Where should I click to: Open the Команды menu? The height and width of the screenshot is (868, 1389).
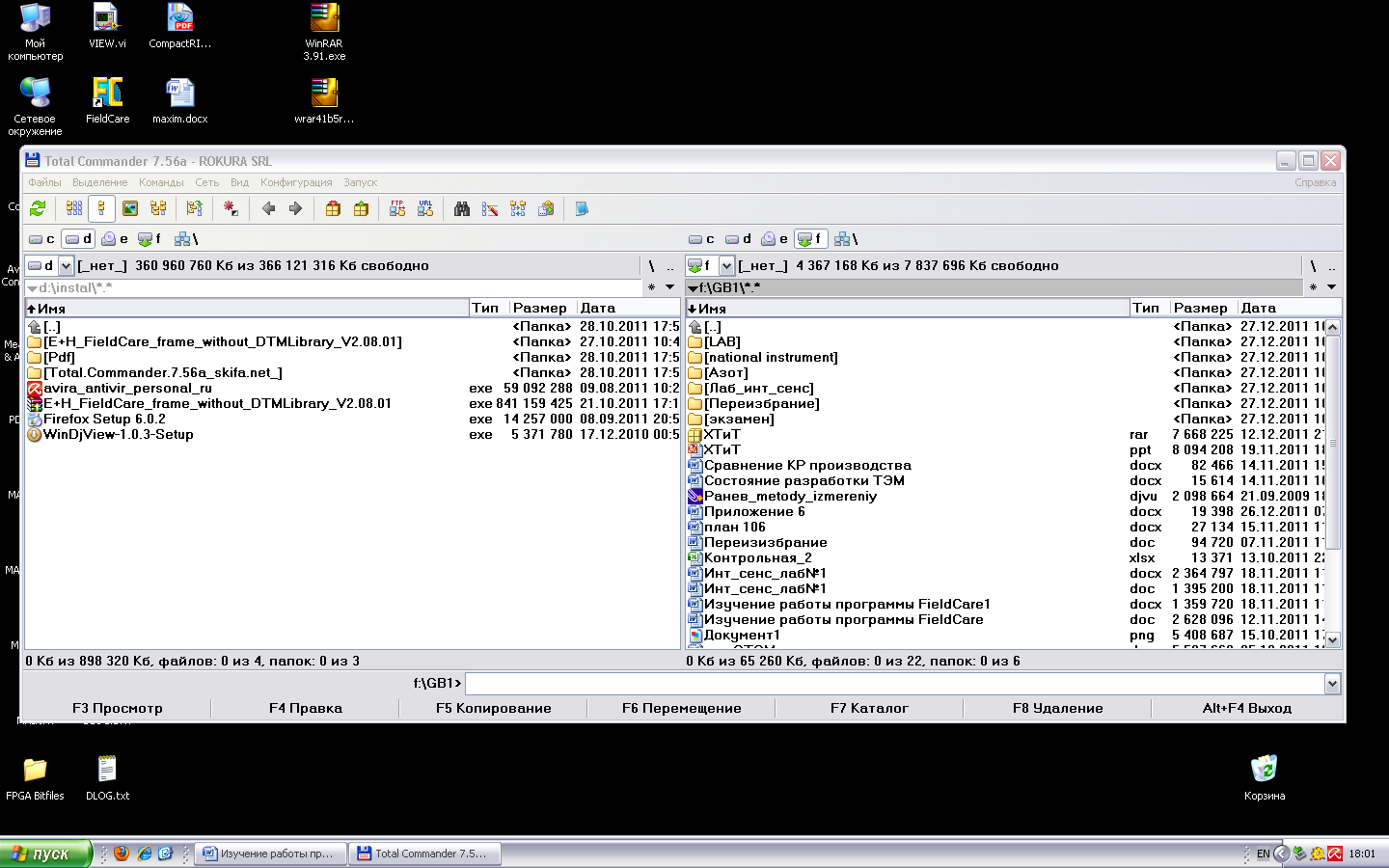[x=161, y=182]
